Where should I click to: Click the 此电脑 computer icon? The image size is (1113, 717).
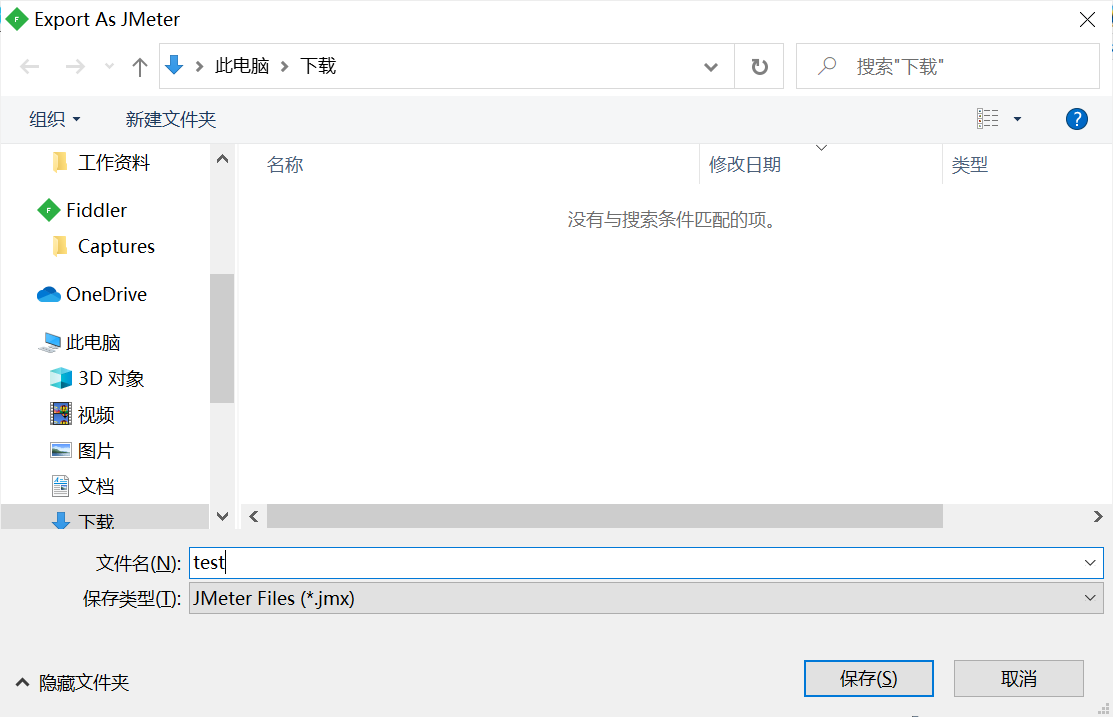tap(49, 342)
